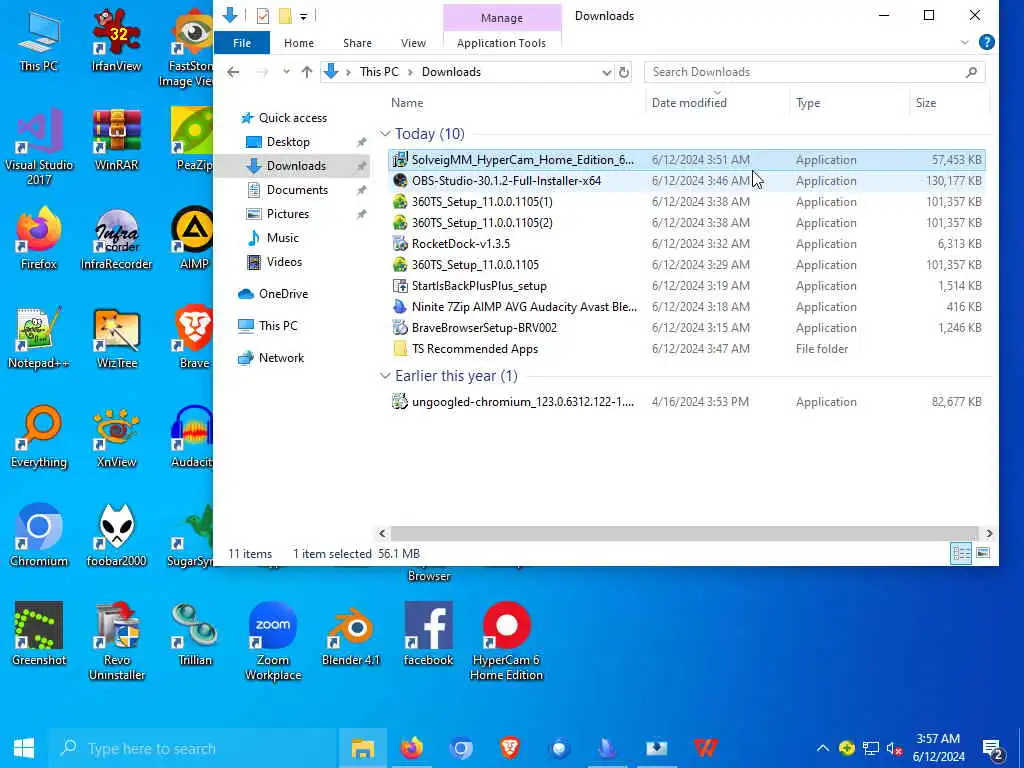Expand the ribbon with the chevron
The image size is (1024, 768).
pos(965,42)
